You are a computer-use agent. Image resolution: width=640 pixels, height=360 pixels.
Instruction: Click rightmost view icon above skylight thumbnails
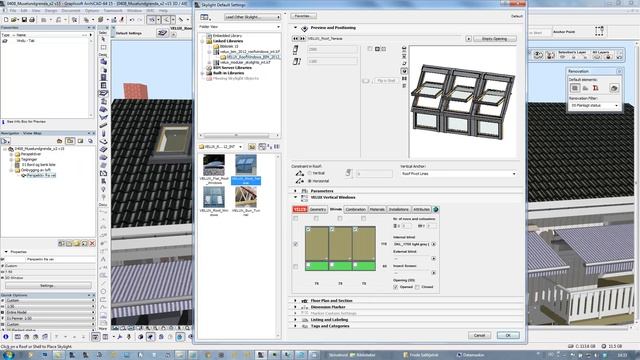pyautogui.click(x=277, y=147)
